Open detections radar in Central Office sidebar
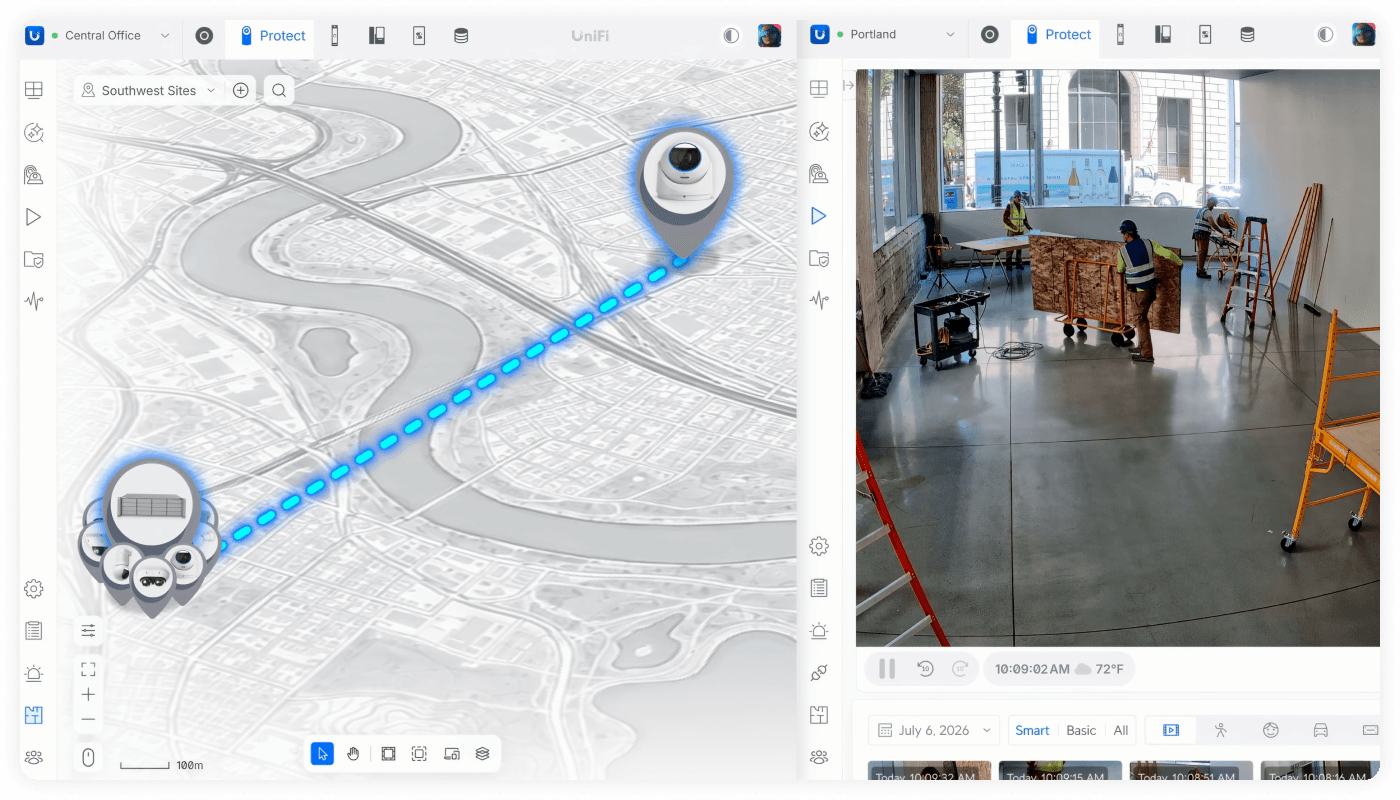 (34, 175)
